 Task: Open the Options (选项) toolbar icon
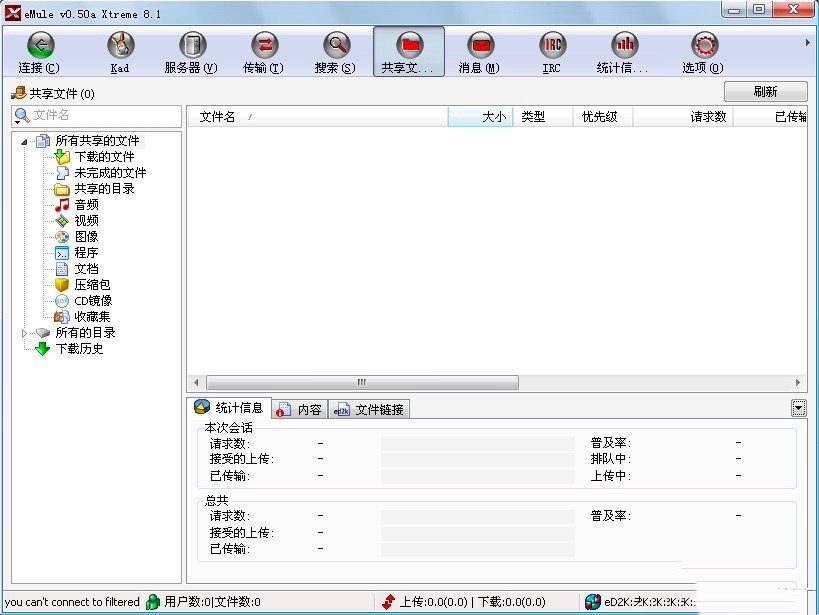(704, 51)
